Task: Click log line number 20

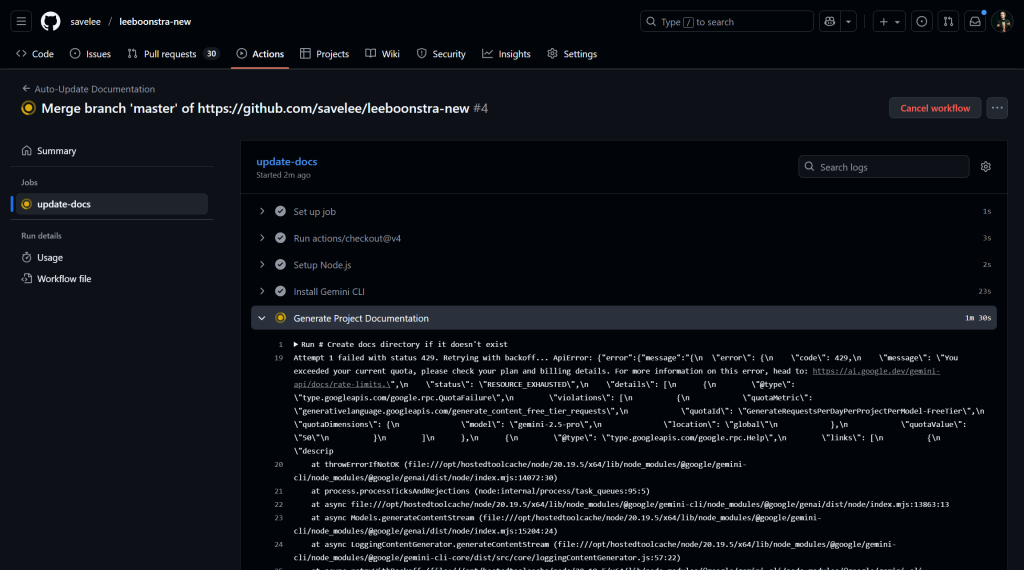Action: click(279, 465)
